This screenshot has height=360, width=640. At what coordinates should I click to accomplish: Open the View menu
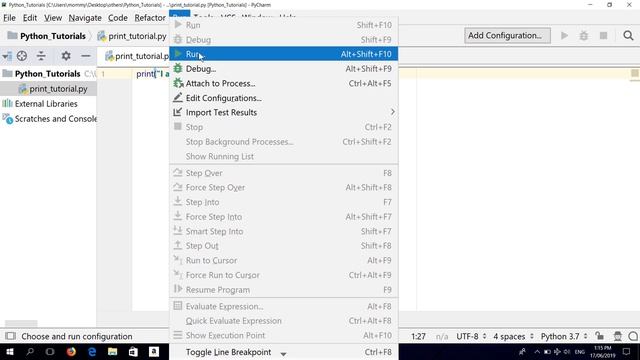(x=53, y=18)
